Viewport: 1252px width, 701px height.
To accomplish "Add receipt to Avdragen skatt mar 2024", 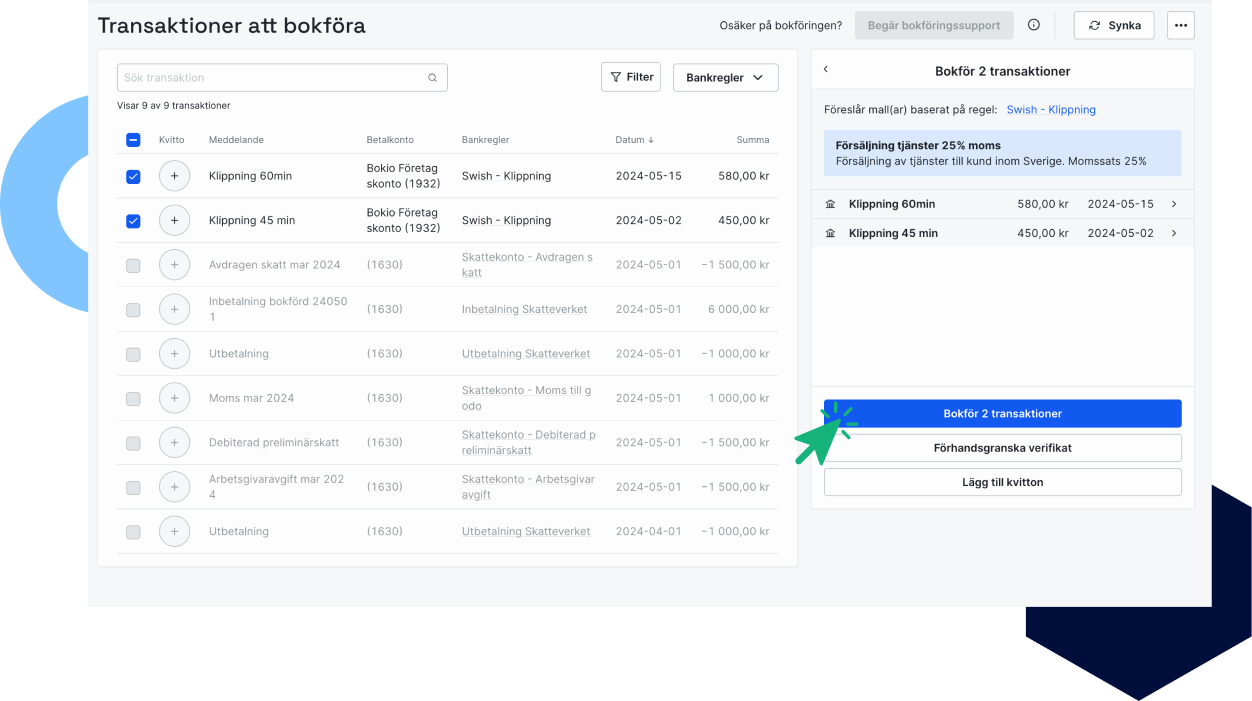I will pyautogui.click(x=174, y=265).
